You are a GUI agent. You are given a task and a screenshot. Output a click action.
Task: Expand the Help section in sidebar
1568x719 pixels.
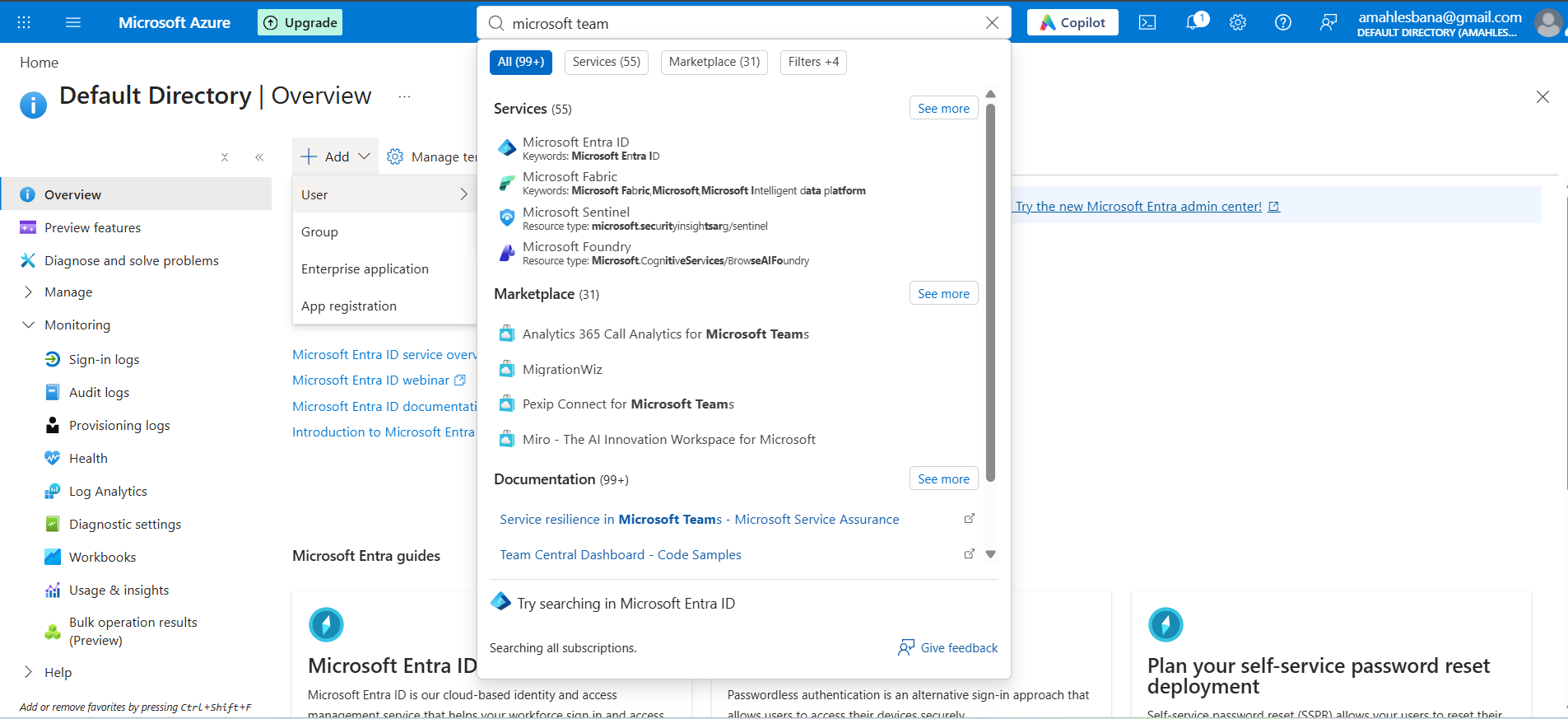pos(28,672)
